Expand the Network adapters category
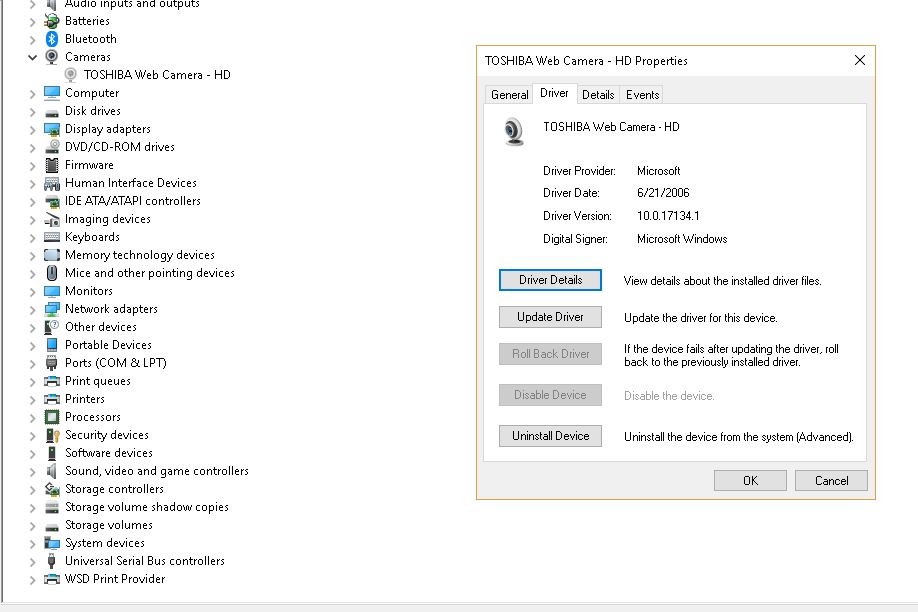This screenshot has height=612, width=918. point(33,309)
